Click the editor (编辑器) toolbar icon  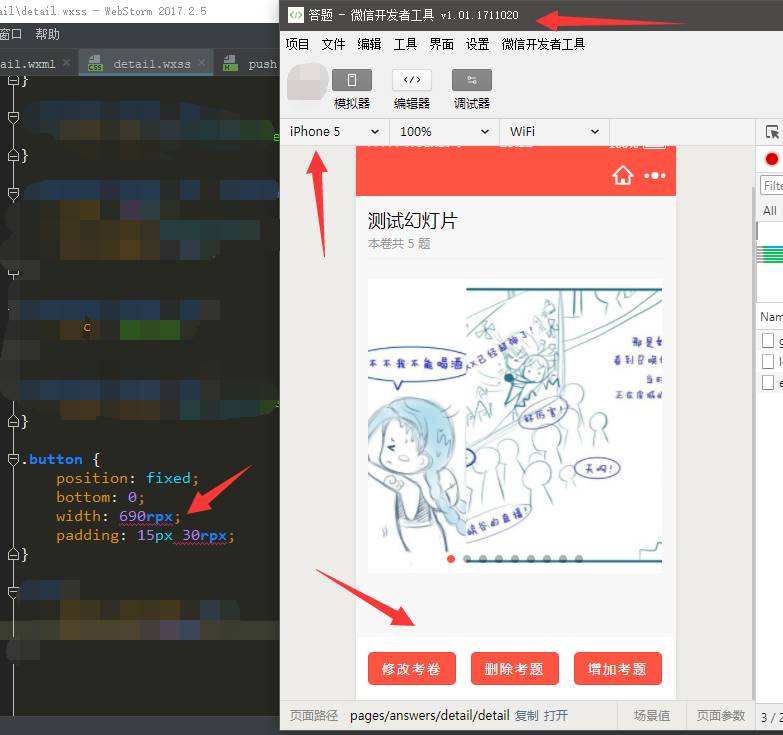pos(412,80)
